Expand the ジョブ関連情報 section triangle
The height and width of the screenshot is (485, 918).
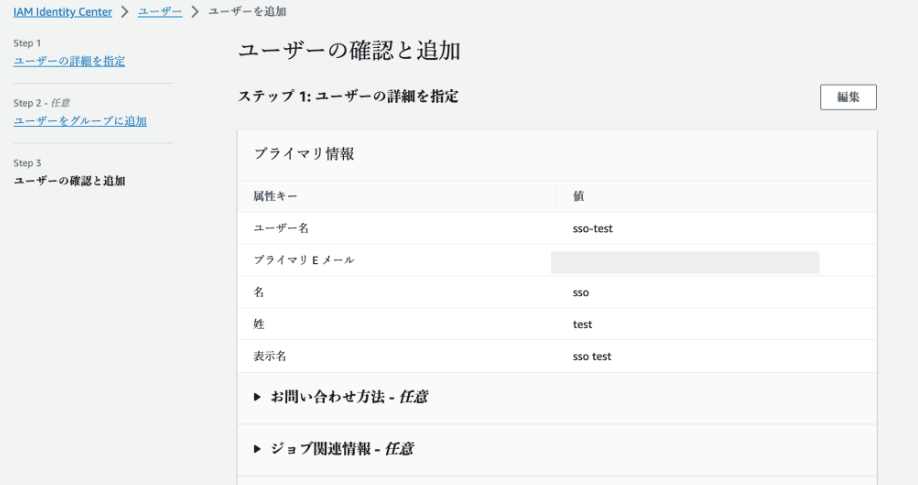[x=258, y=449]
